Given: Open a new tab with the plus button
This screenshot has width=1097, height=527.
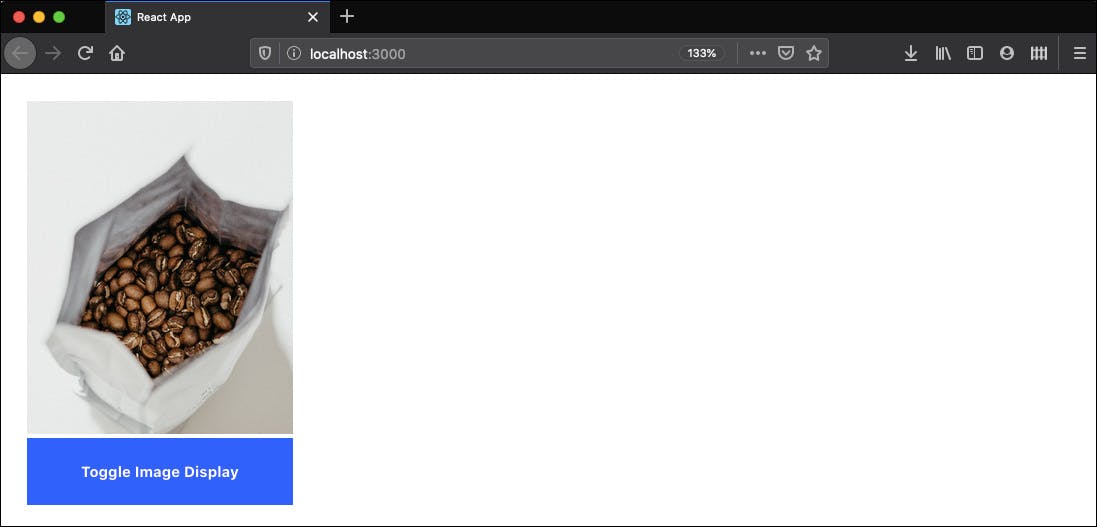Looking at the screenshot, I should [347, 16].
